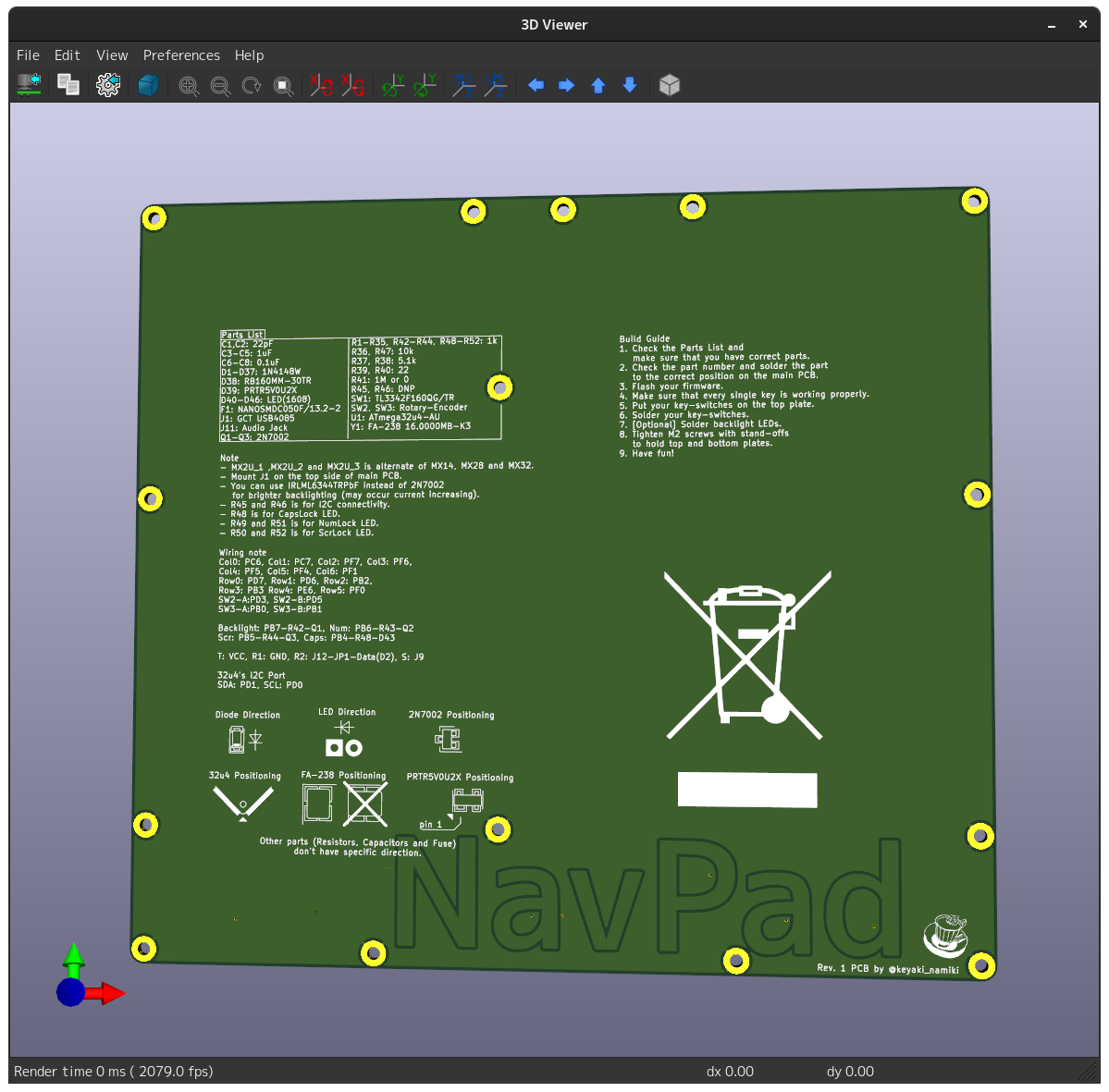Toggle orthographic projection view

click(670, 85)
